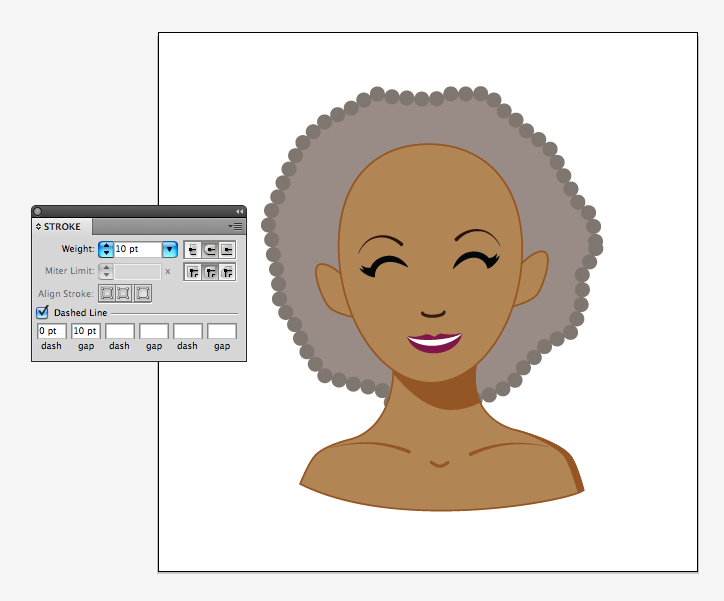
Task: Click the first gap field showing 10 pt
Action: [x=86, y=331]
